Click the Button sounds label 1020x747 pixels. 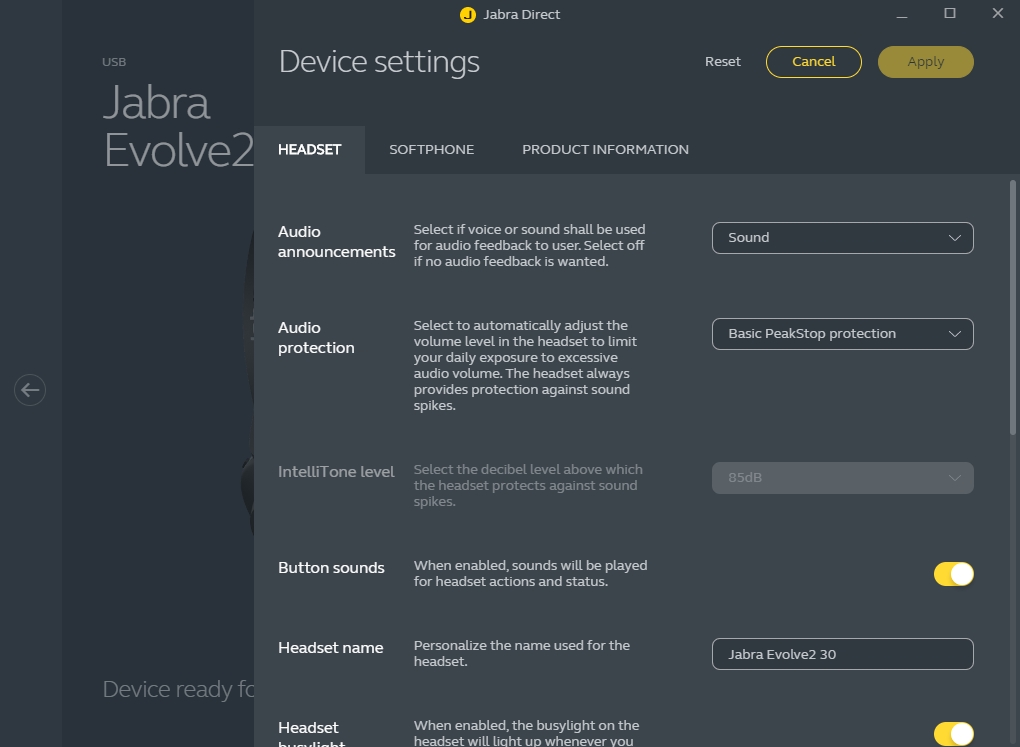click(x=331, y=567)
